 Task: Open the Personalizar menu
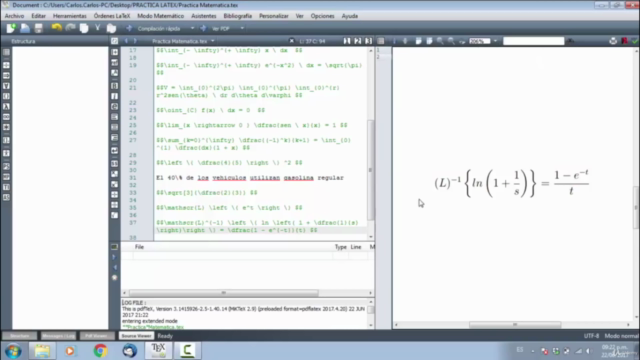point(273,16)
